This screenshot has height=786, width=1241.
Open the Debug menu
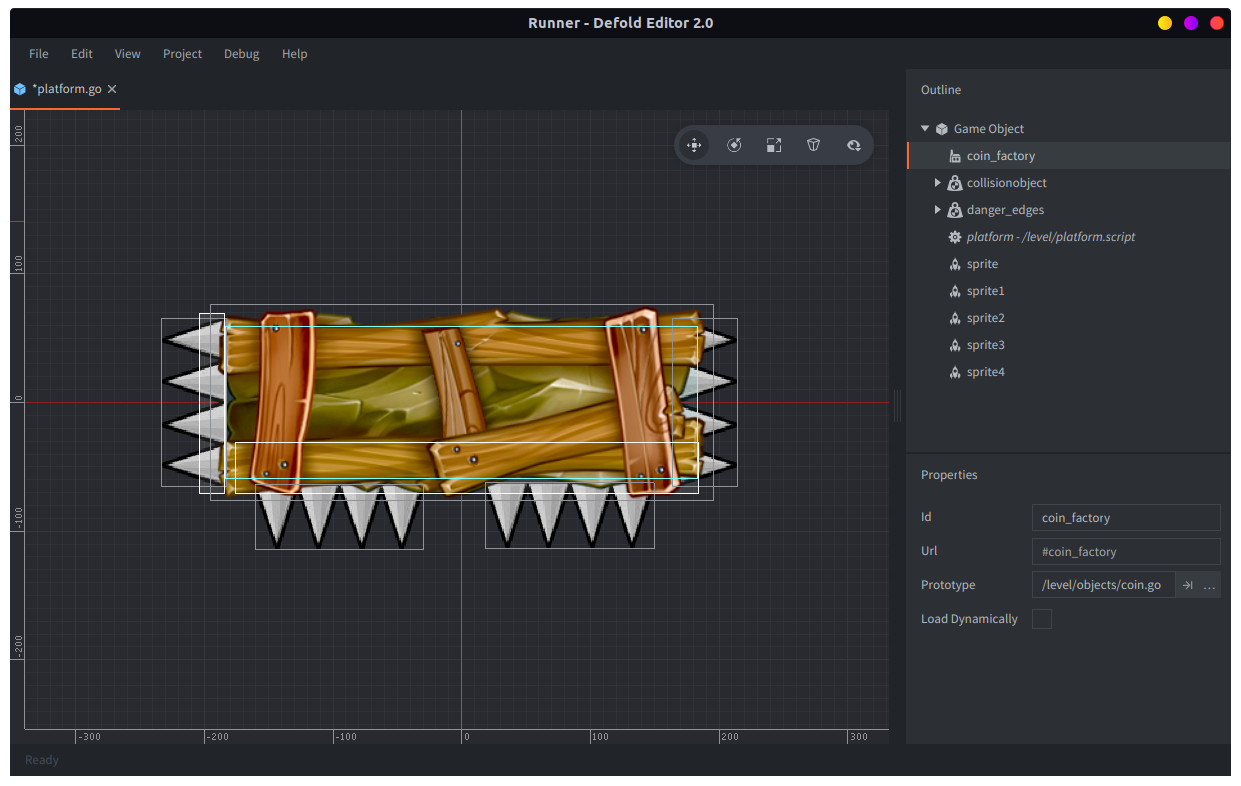pyautogui.click(x=241, y=54)
